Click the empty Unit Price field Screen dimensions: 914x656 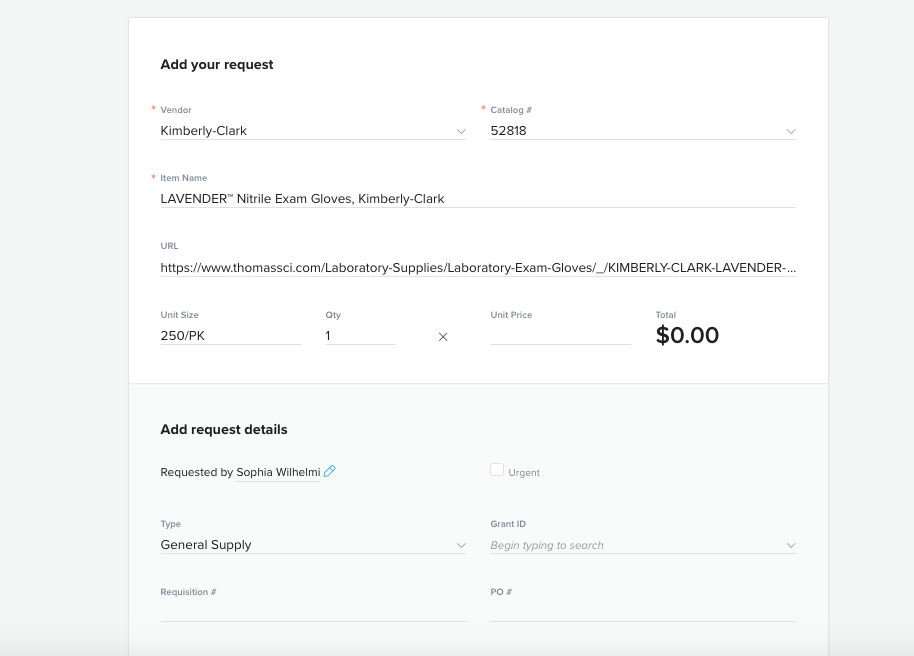point(560,336)
